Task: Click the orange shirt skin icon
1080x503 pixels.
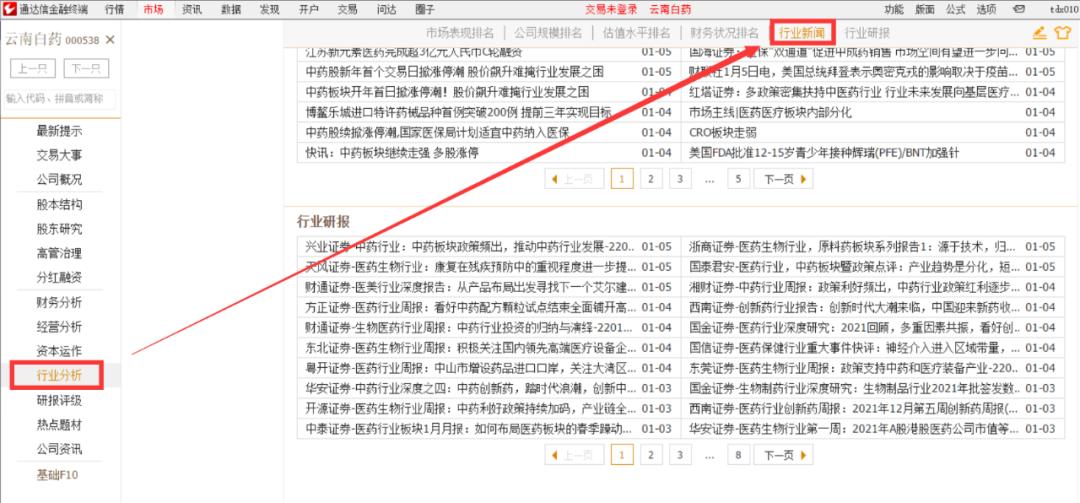Action: (1061, 32)
